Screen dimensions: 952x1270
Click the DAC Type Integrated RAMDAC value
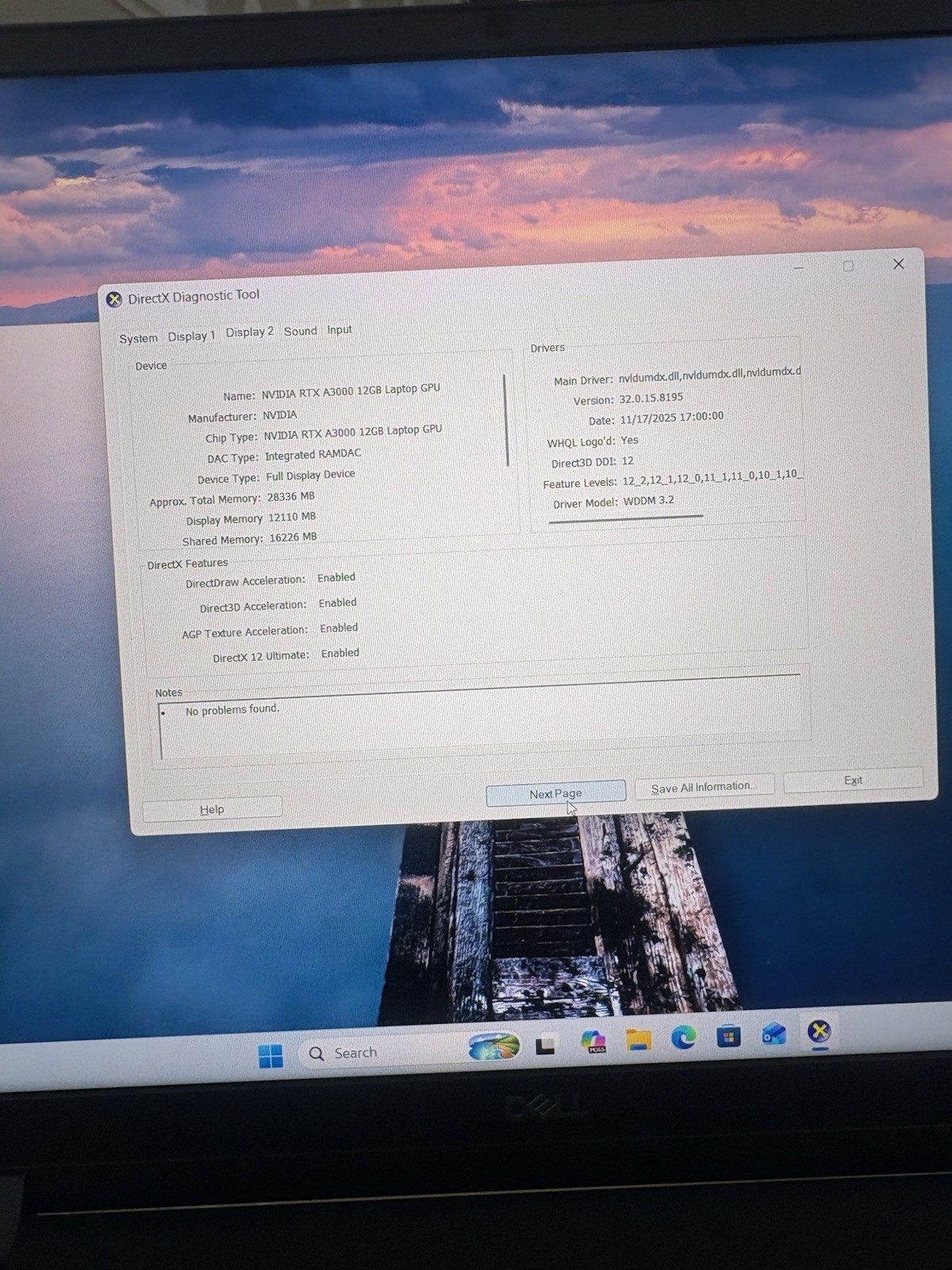coord(313,455)
